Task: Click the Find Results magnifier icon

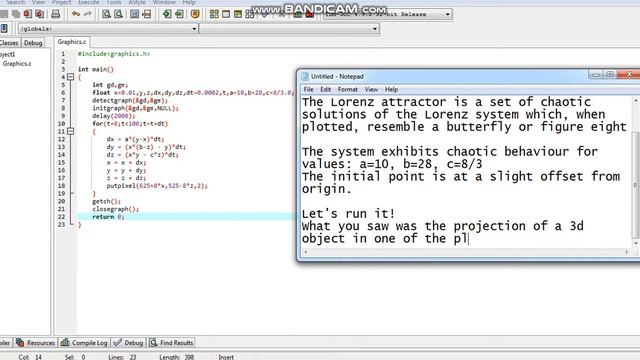Action: click(x=153, y=342)
